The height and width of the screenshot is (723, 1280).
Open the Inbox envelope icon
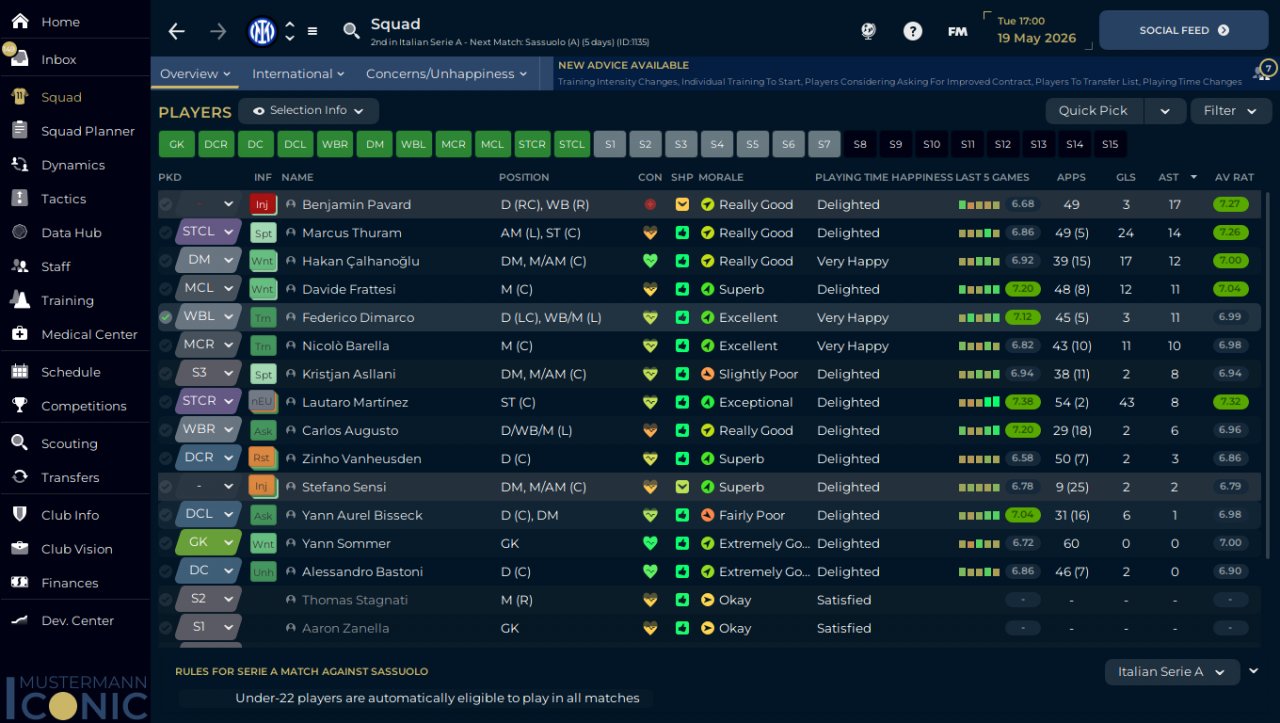[x=20, y=59]
